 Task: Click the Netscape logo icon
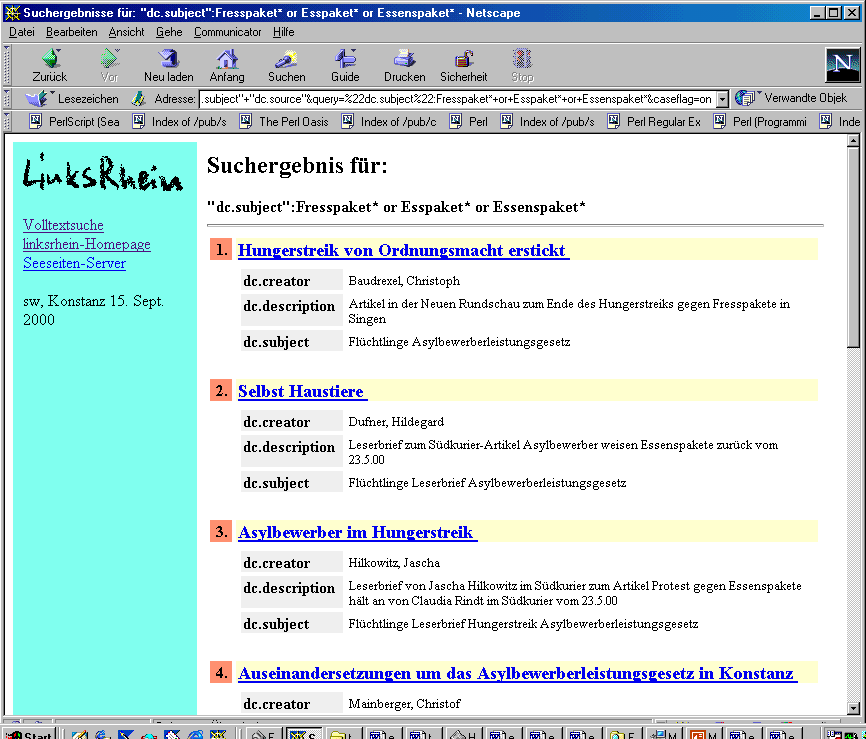pos(841,64)
